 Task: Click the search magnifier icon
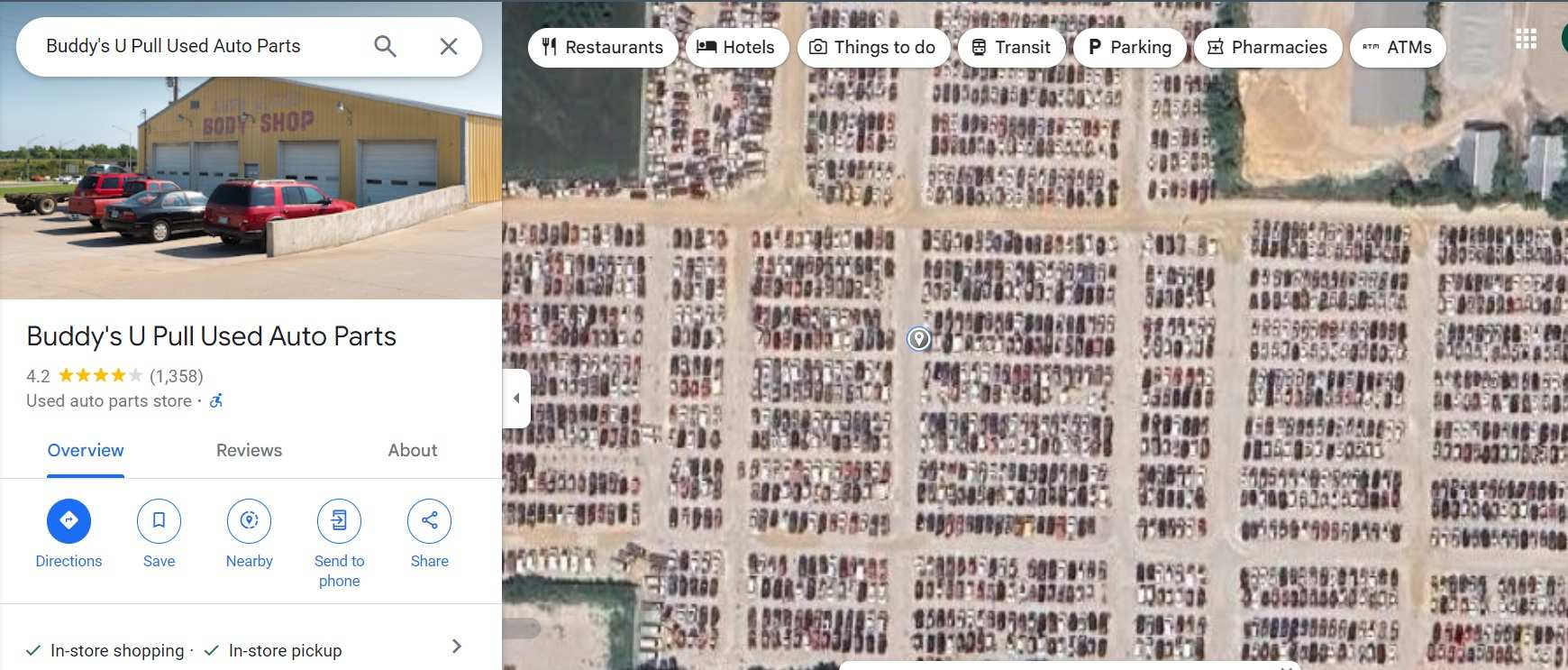click(385, 46)
